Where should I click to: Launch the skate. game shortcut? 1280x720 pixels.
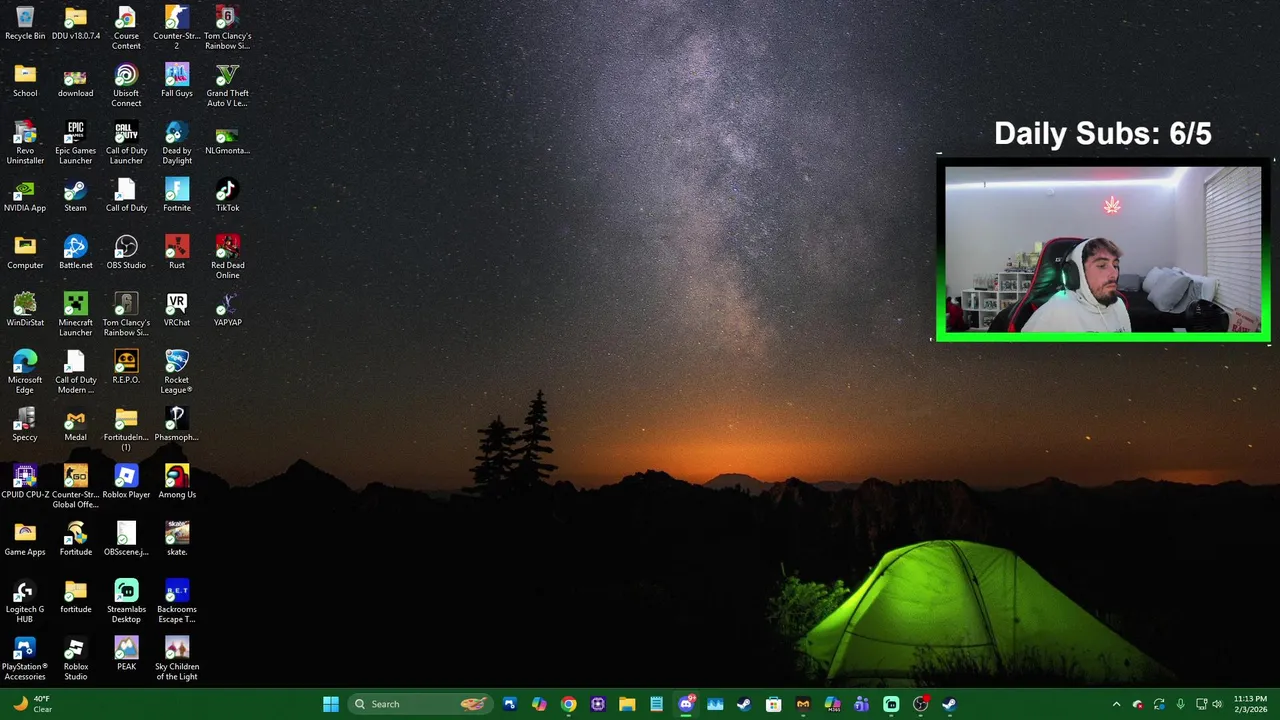click(x=177, y=540)
